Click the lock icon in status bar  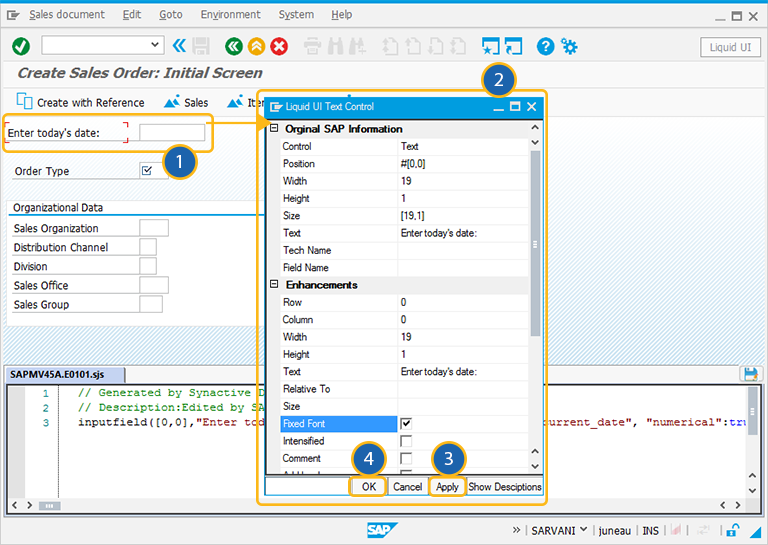(733, 530)
